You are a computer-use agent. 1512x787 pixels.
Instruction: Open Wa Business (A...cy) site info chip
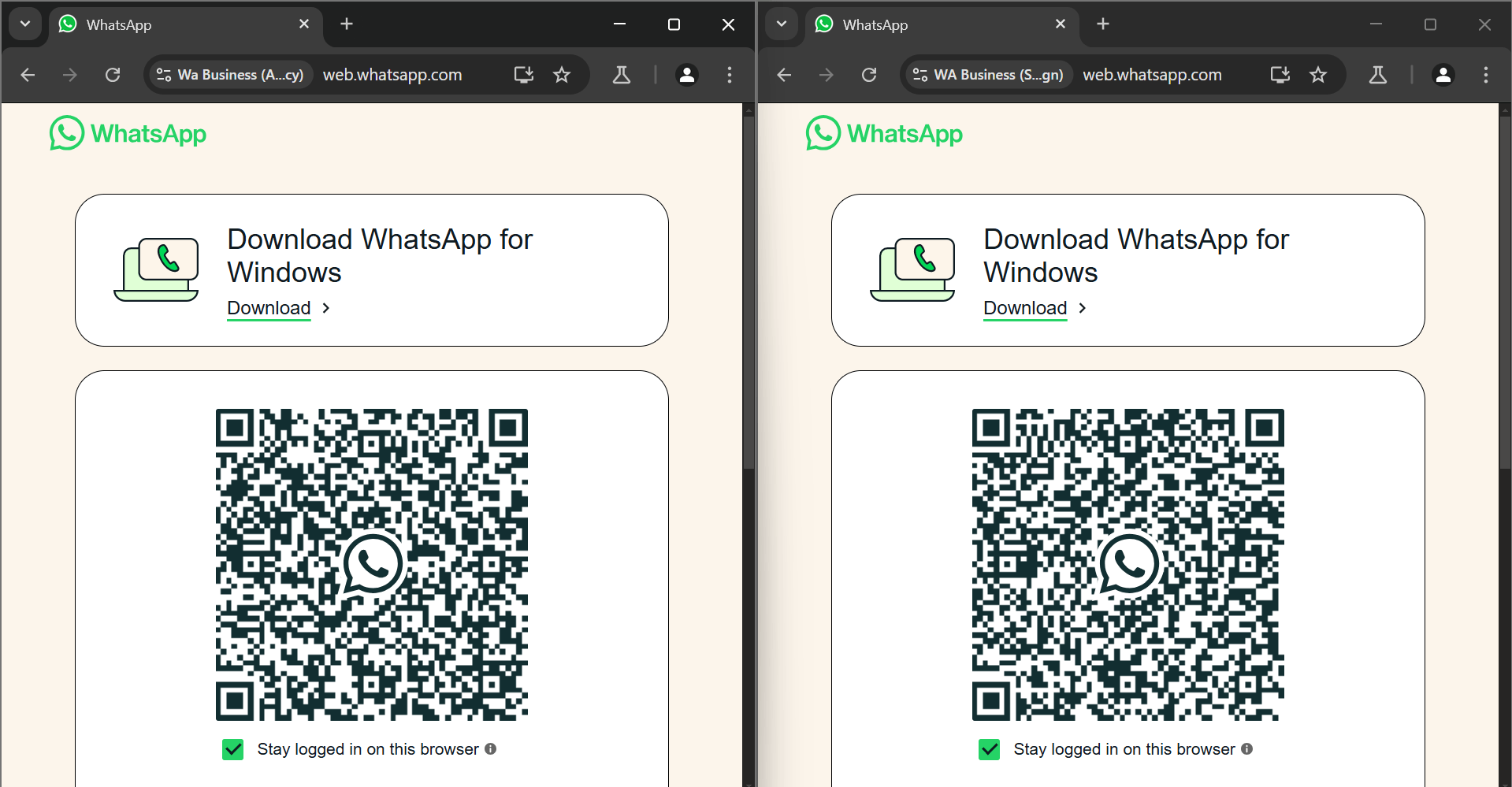coord(229,75)
